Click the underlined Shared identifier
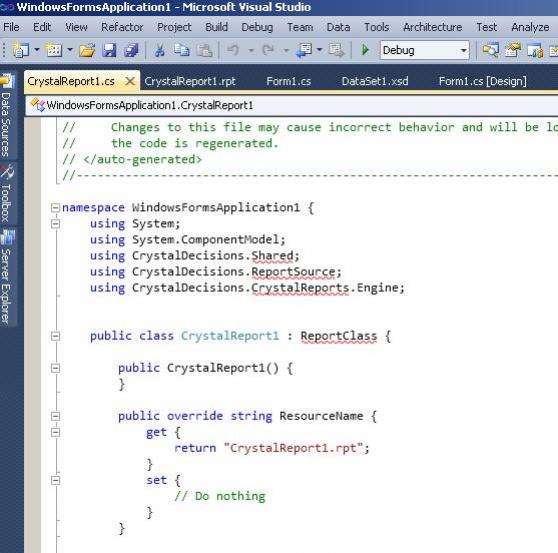This screenshot has height=553, width=558. (x=272, y=256)
